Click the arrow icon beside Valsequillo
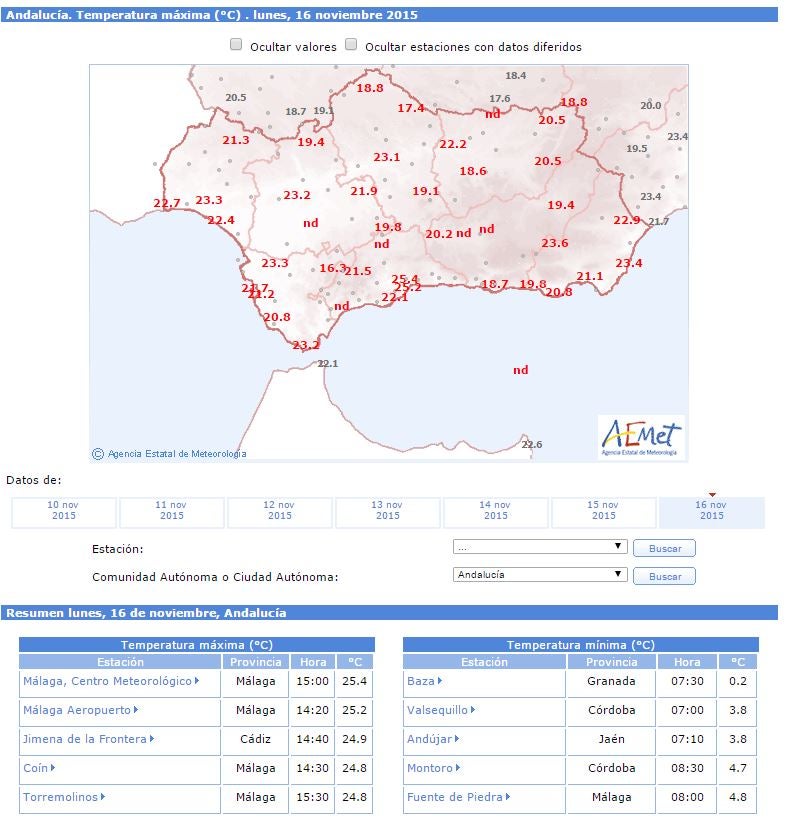 click(x=472, y=710)
